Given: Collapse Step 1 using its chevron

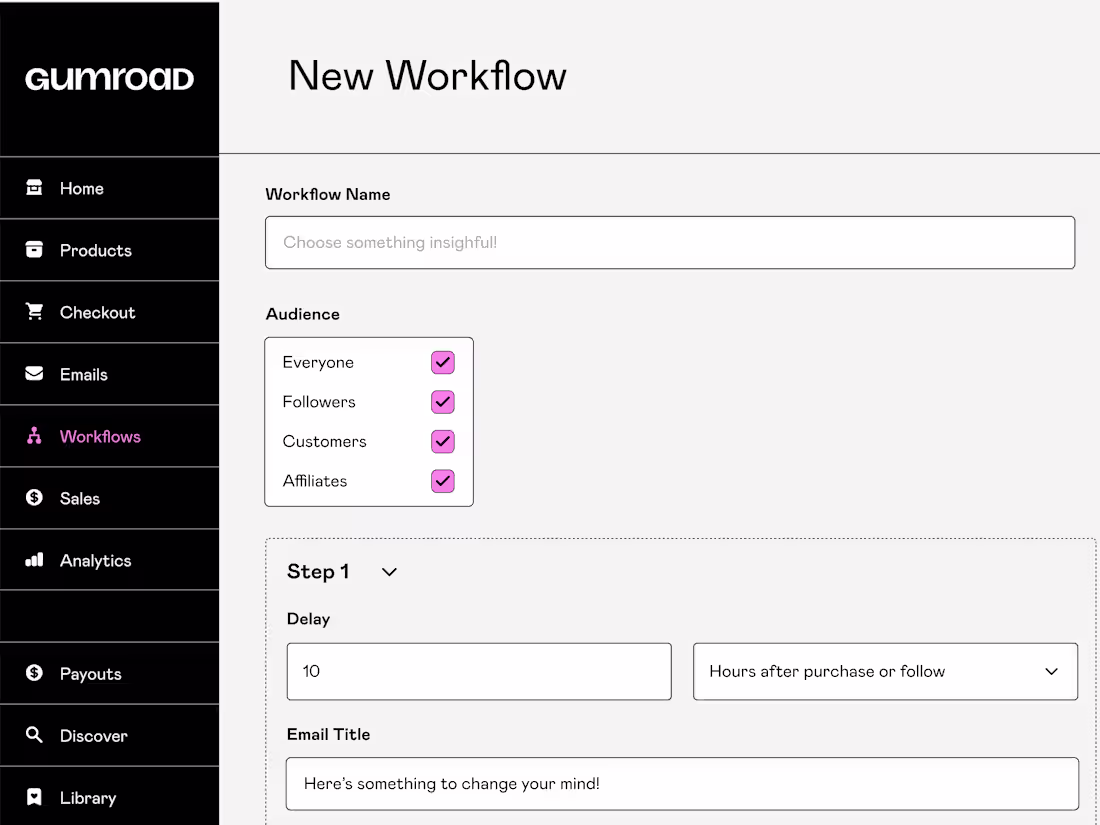Looking at the screenshot, I should tap(388, 572).
